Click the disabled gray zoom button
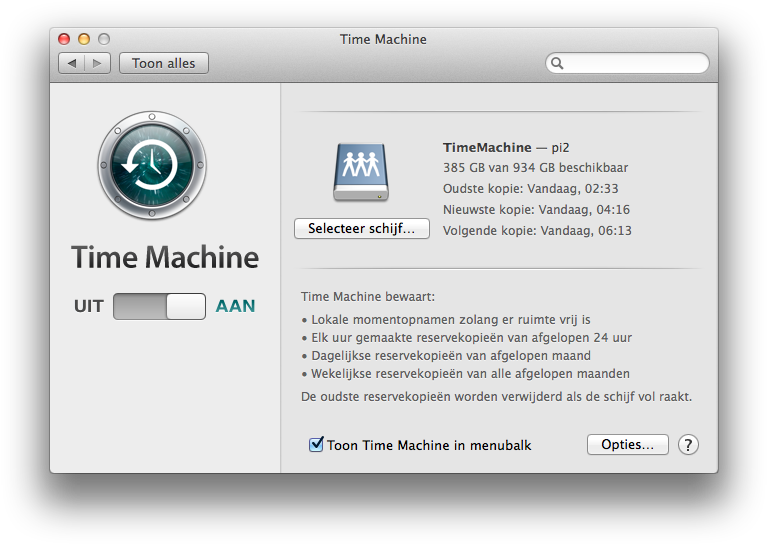This screenshot has height=544, width=767. point(104,39)
